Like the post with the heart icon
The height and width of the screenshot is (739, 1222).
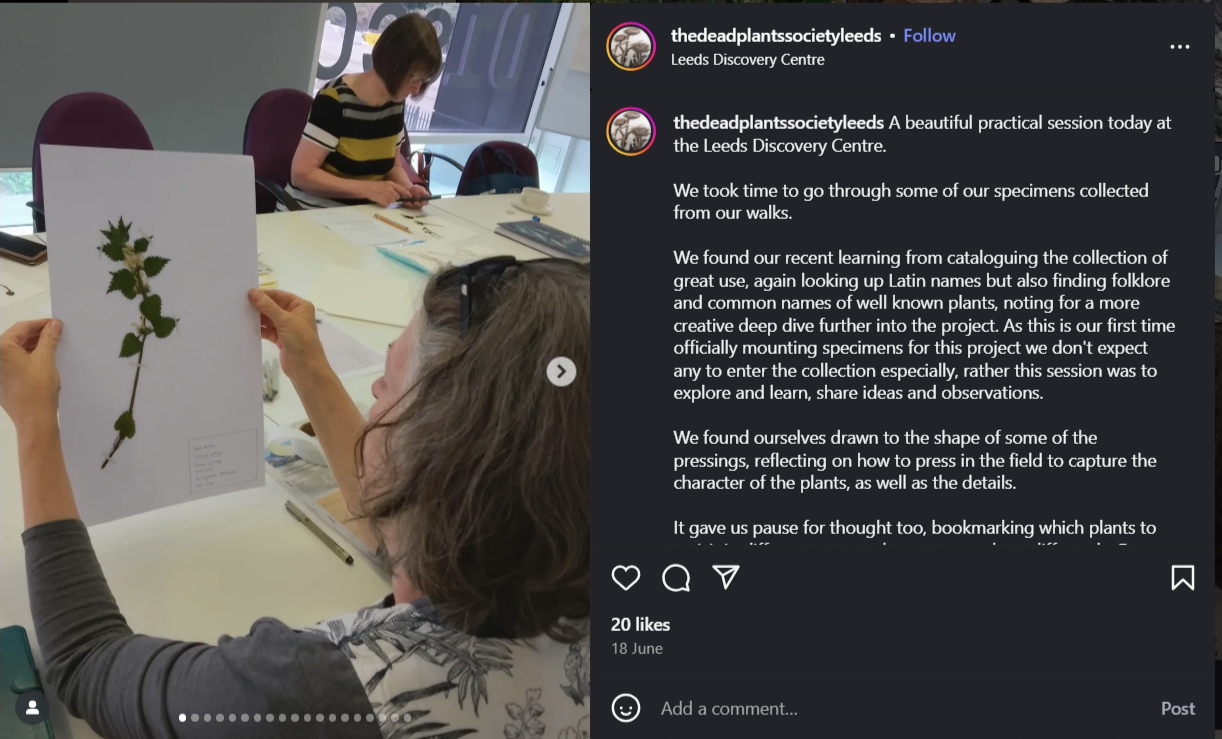click(x=626, y=577)
